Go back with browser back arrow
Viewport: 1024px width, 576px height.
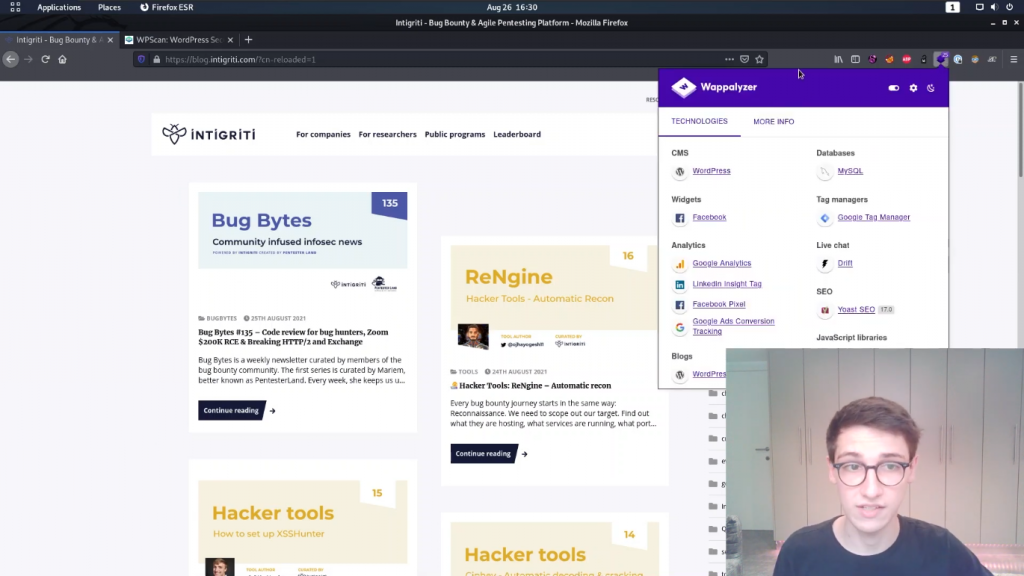10,59
